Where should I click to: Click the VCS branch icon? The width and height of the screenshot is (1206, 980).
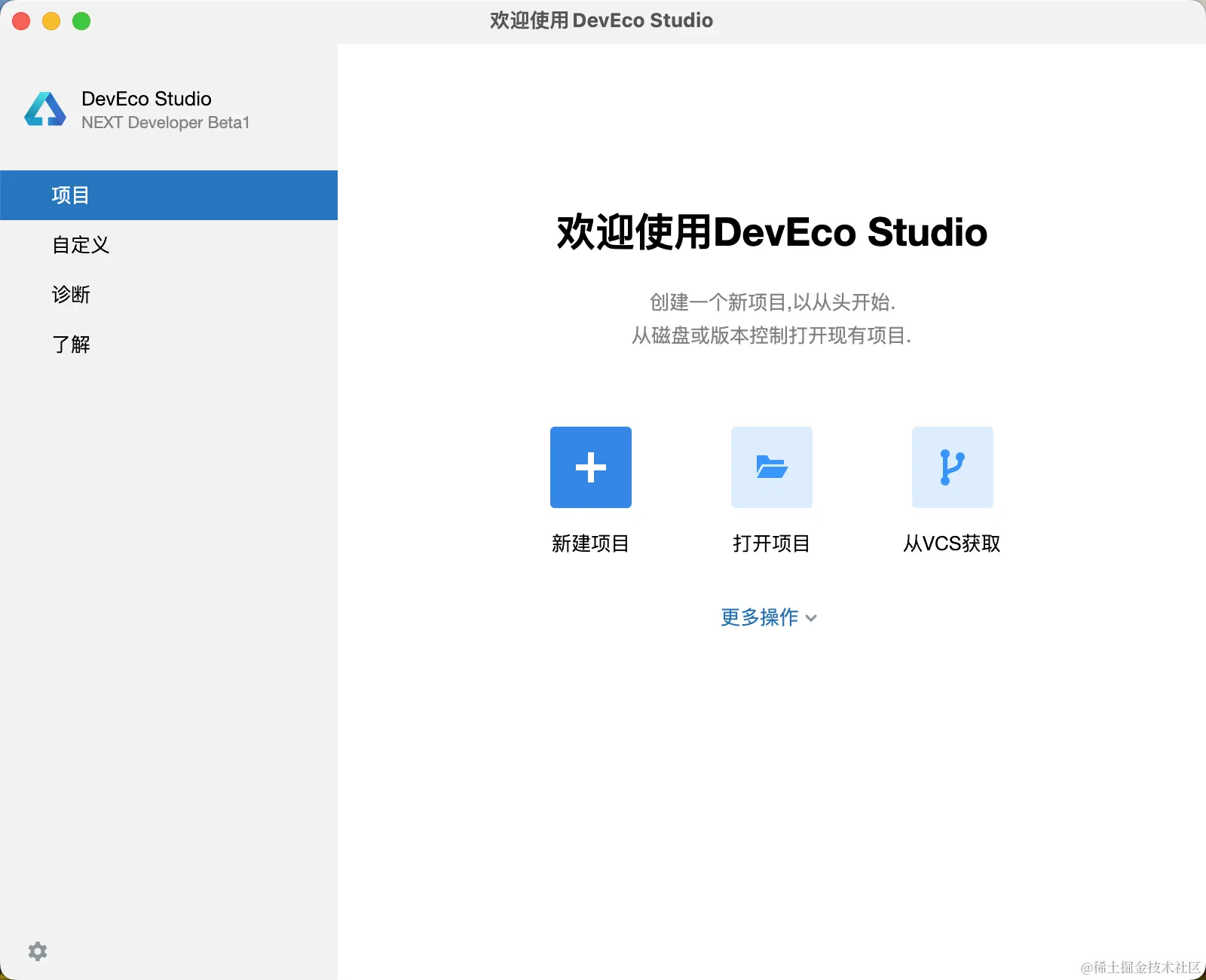point(953,467)
